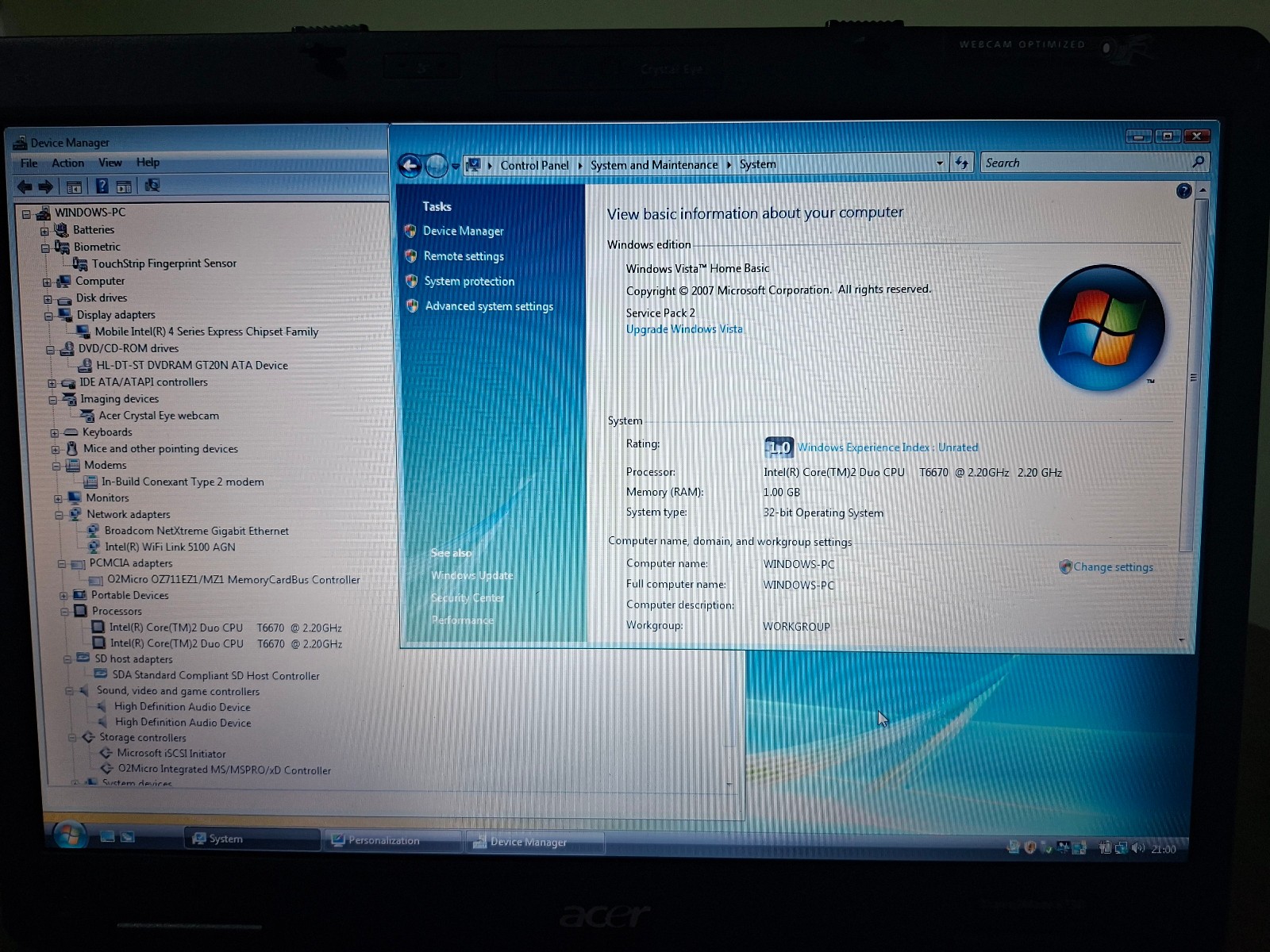Click the System window back arrow button
This screenshot has width=1270, height=952.
coord(410,166)
